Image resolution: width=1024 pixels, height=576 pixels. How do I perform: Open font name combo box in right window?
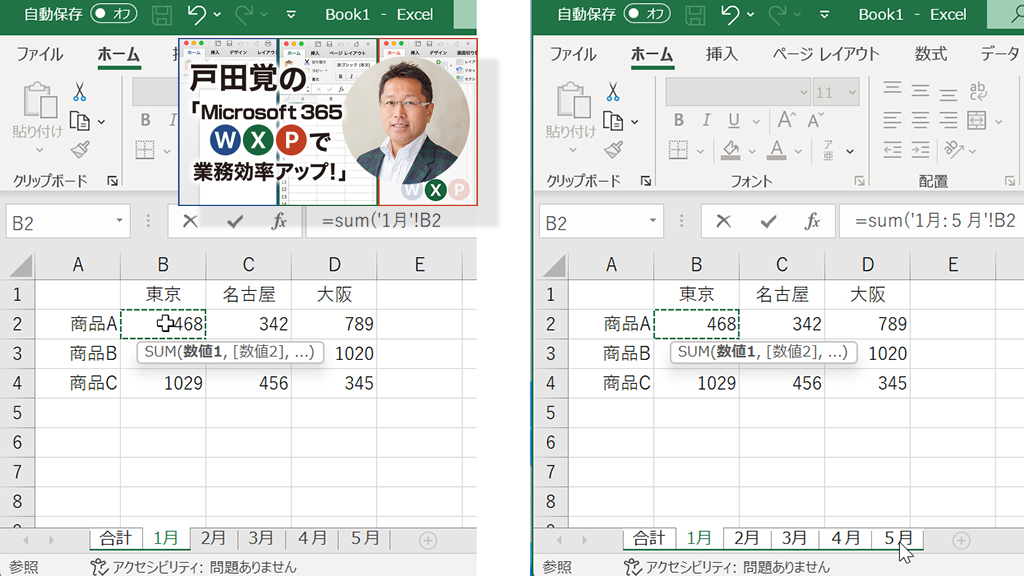(738, 92)
